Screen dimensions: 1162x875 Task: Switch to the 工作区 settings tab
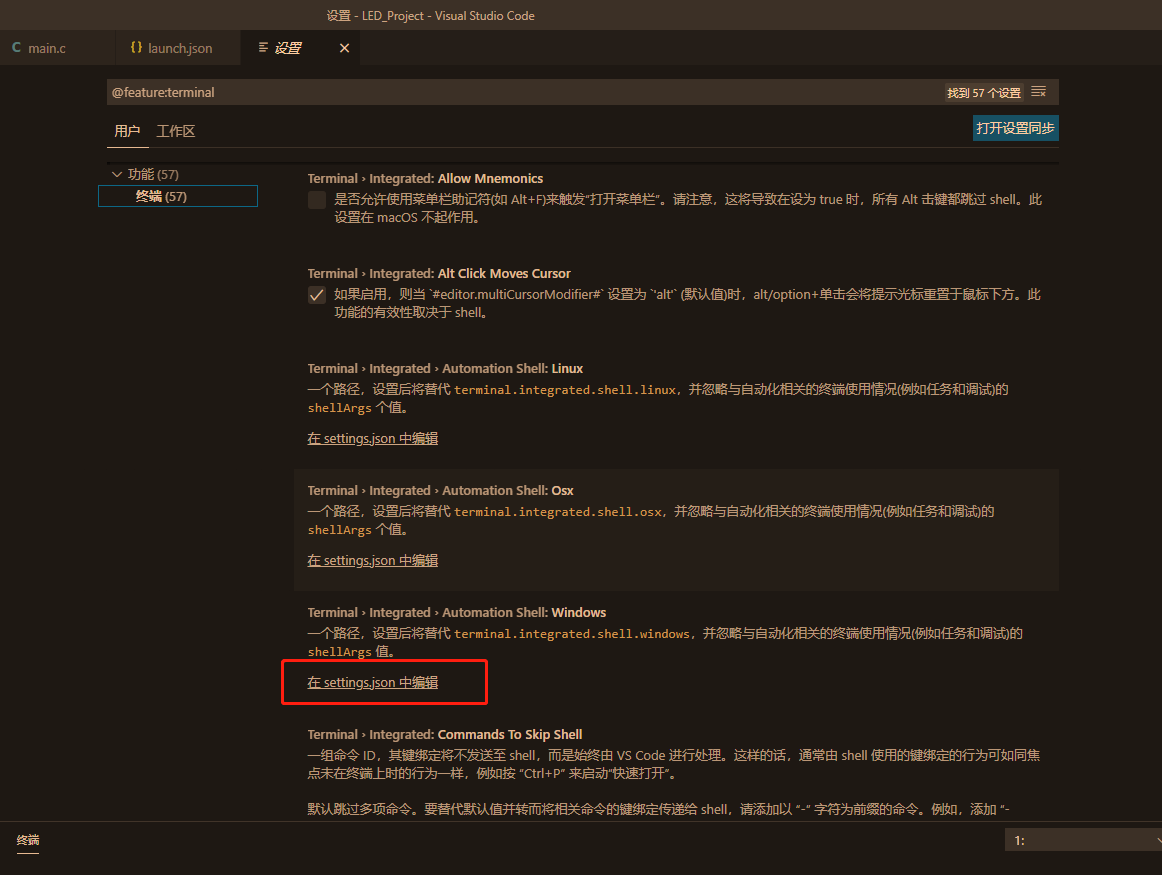click(x=175, y=131)
